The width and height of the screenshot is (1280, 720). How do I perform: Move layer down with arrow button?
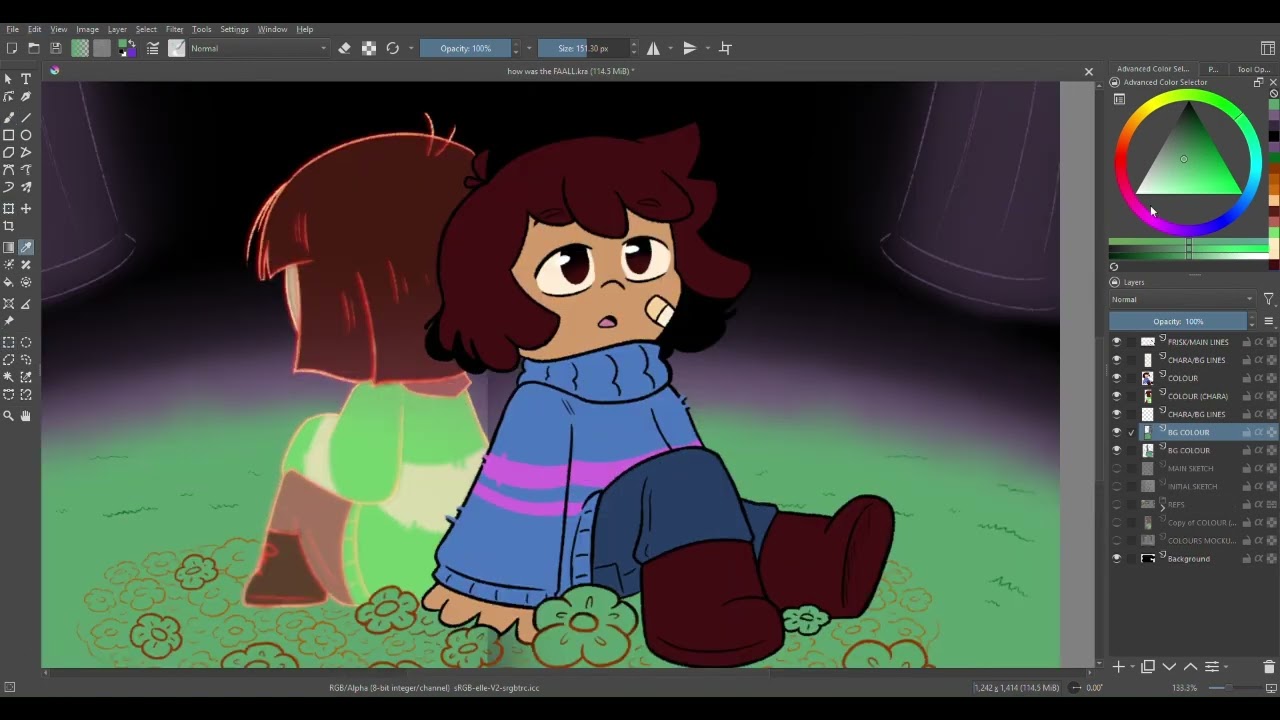[x=1169, y=667]
